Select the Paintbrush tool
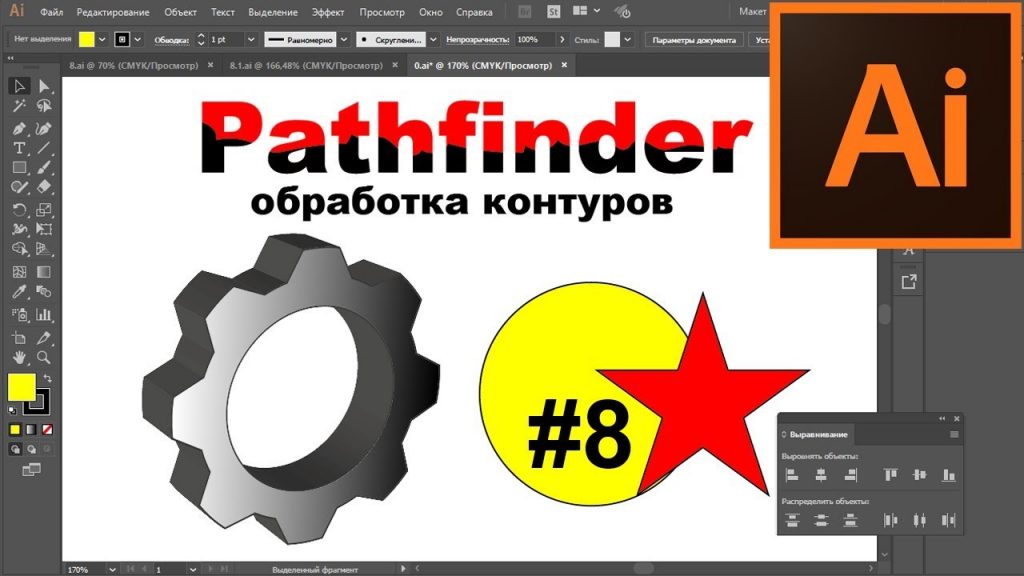This screenshot has height=576, width=1024. (x=44, y=168)
